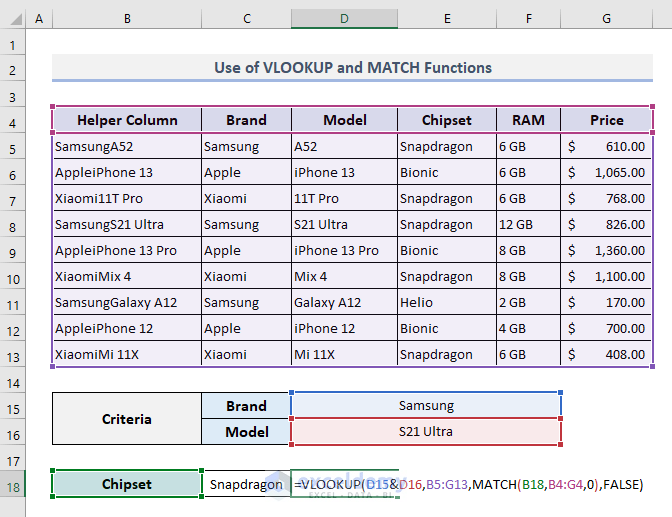Image resolution: width=672 pixels, height=517 pixels.
Task: Select cell containing 'SamsungGalaxy A12'
Action: [127, 302]
